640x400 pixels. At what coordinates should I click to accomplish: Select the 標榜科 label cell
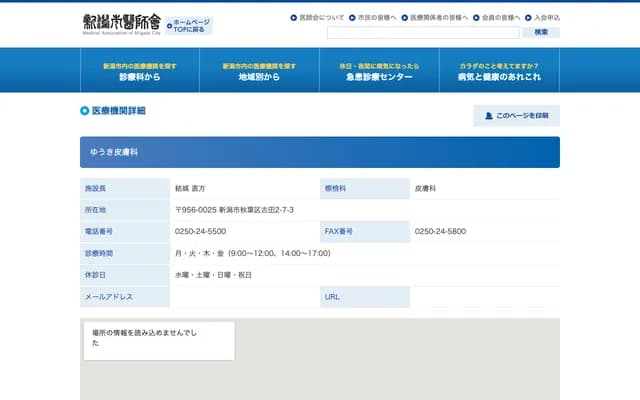pyautogui.click(x=365, y=189)
